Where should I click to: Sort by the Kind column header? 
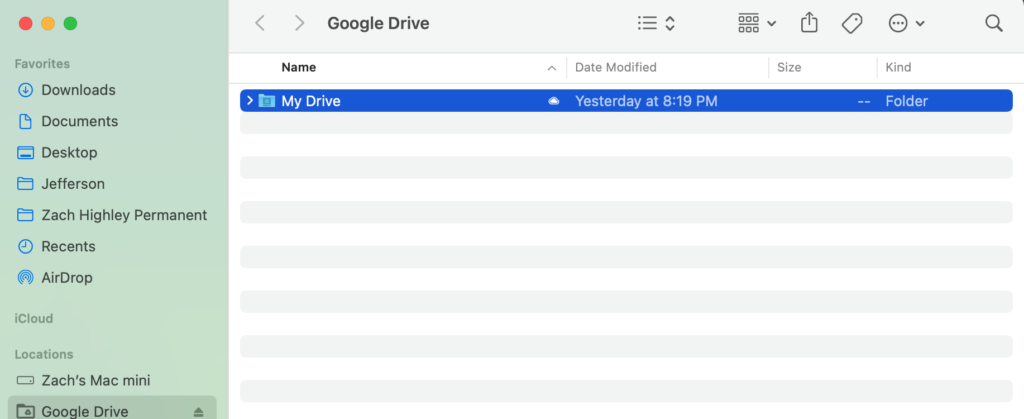898,67
